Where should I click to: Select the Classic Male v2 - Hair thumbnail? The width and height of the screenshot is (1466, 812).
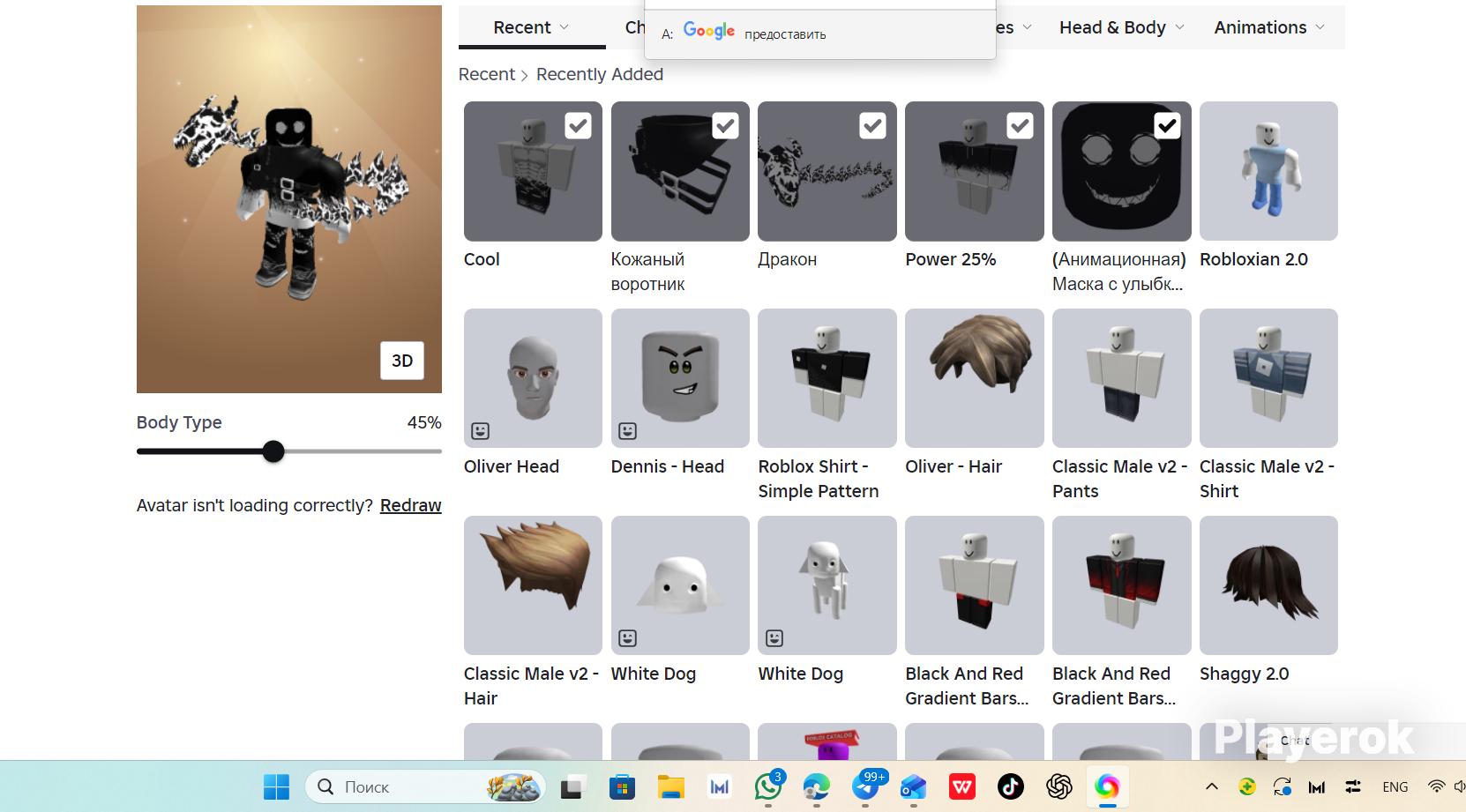pyautogui.click(x=533, y=585)
